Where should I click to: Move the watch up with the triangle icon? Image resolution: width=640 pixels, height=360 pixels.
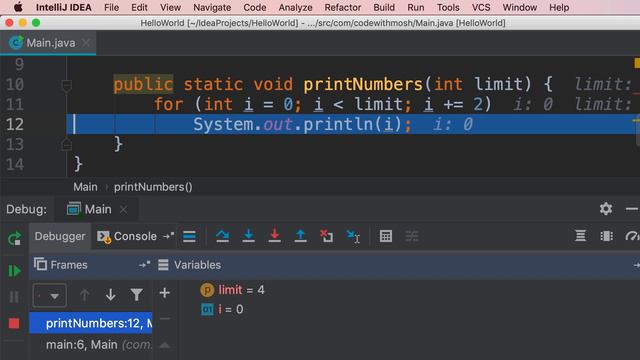(x=165, y=345)
